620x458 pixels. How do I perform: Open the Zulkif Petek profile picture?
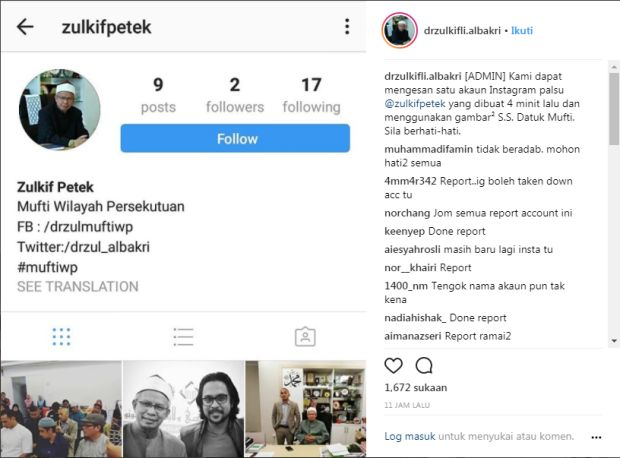click(60, 110)
